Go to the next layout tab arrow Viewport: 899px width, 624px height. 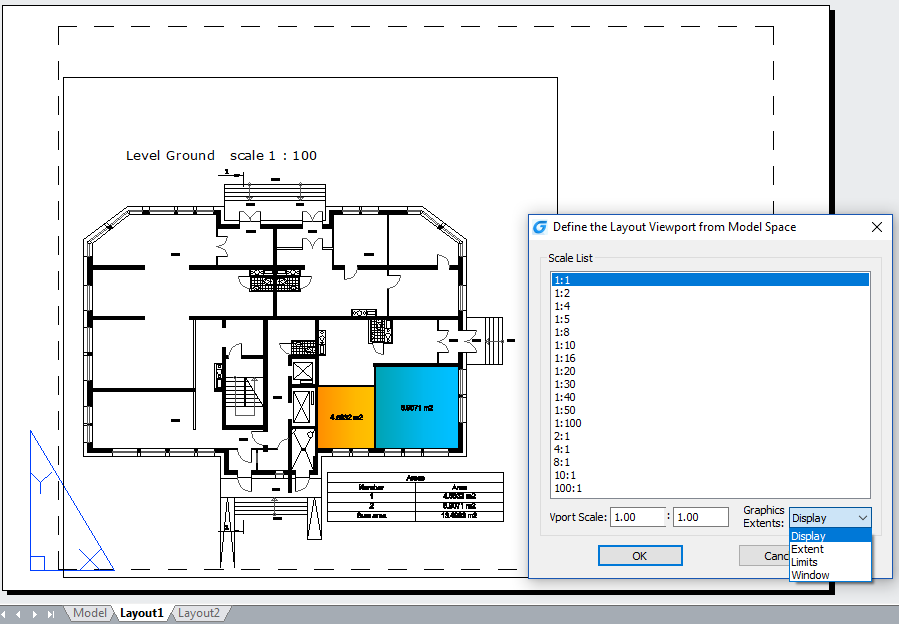click(x=35, y=614)
